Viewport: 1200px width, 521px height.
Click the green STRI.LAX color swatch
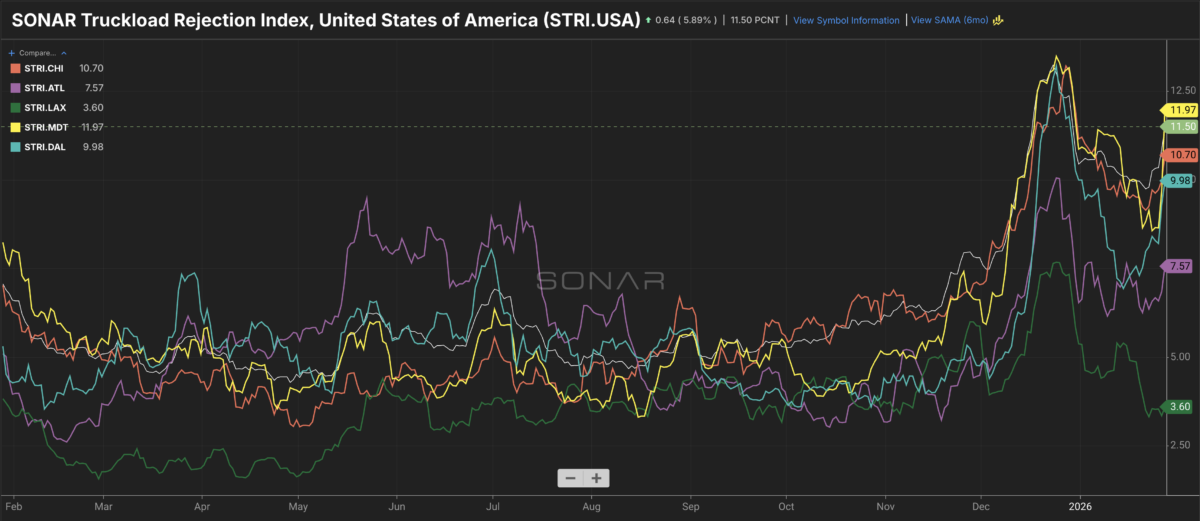tap(13, 107)
